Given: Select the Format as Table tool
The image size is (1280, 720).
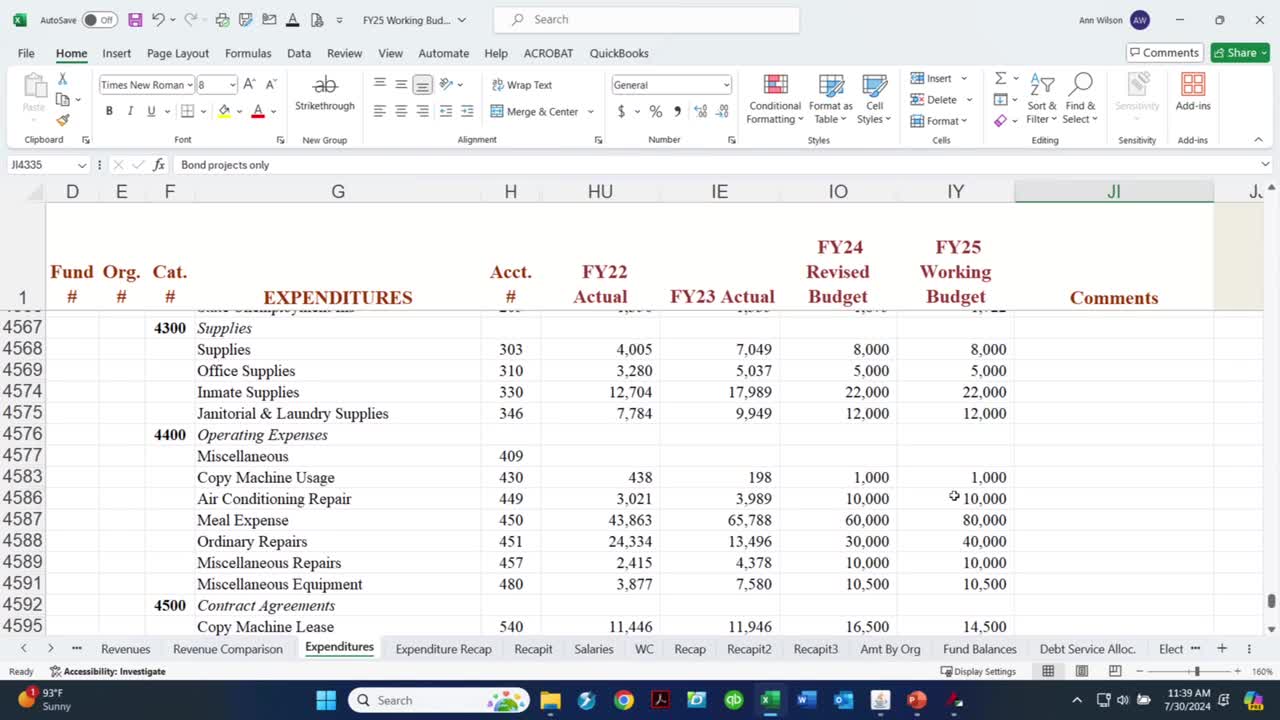Looking at the screenshot, I should tap(830, 98).
